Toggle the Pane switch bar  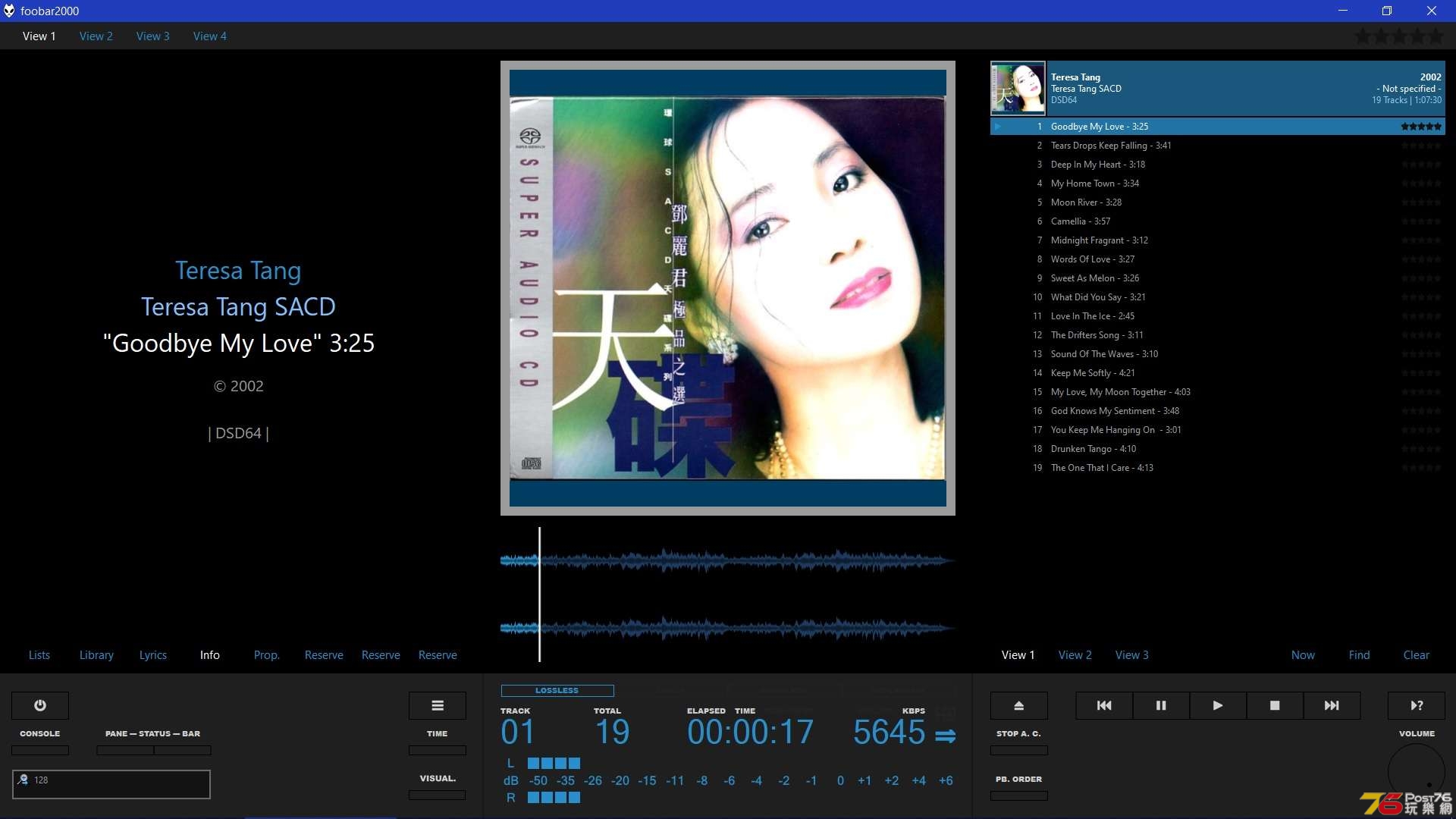(x=125, y=750)
